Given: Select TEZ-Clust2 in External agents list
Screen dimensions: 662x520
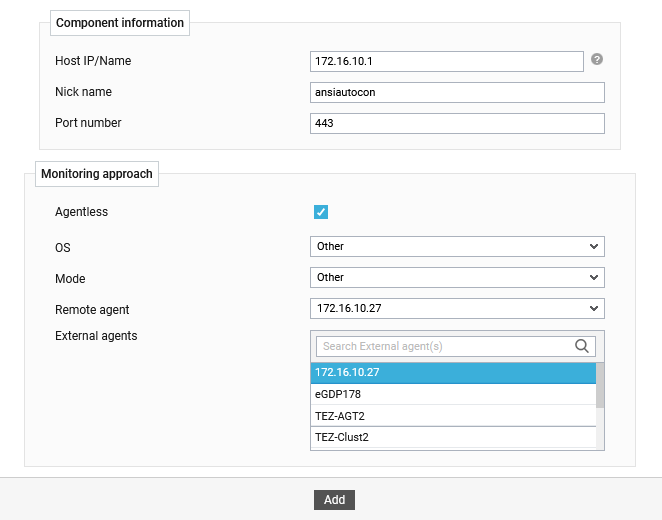Looking at the screenshot, I should coord(453,437).
